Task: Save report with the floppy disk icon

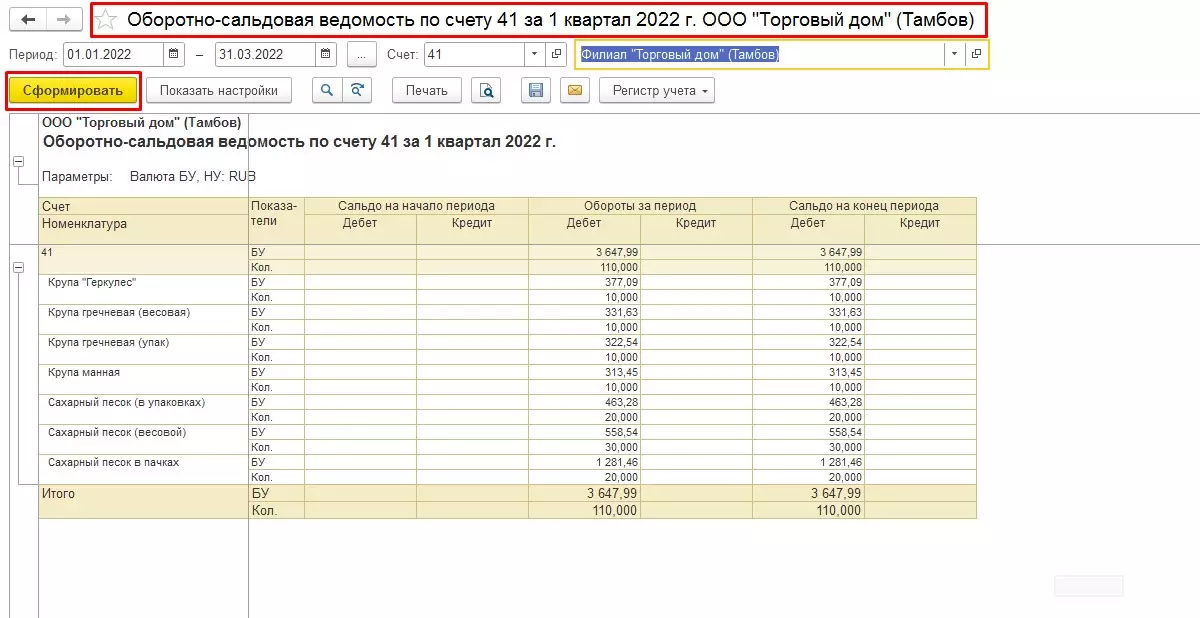Action: (536, 90)
